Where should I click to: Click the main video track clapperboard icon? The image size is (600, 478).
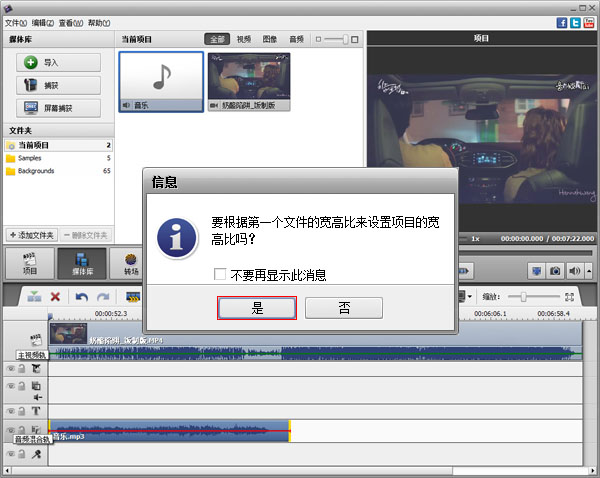[36, 339]
